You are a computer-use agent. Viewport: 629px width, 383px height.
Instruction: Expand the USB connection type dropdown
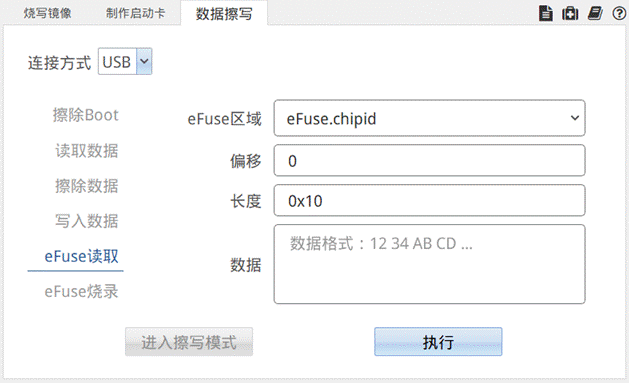pos(125,61)
